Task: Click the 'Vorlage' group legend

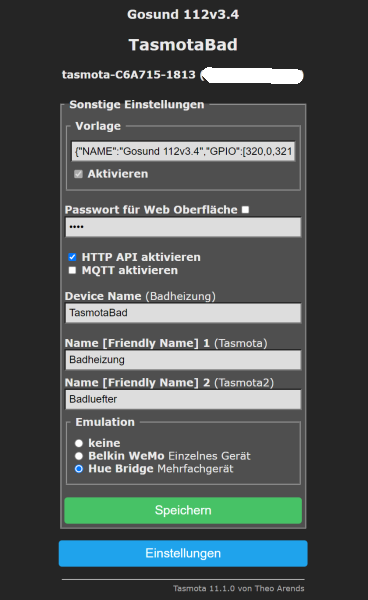Action: [98, 126]
